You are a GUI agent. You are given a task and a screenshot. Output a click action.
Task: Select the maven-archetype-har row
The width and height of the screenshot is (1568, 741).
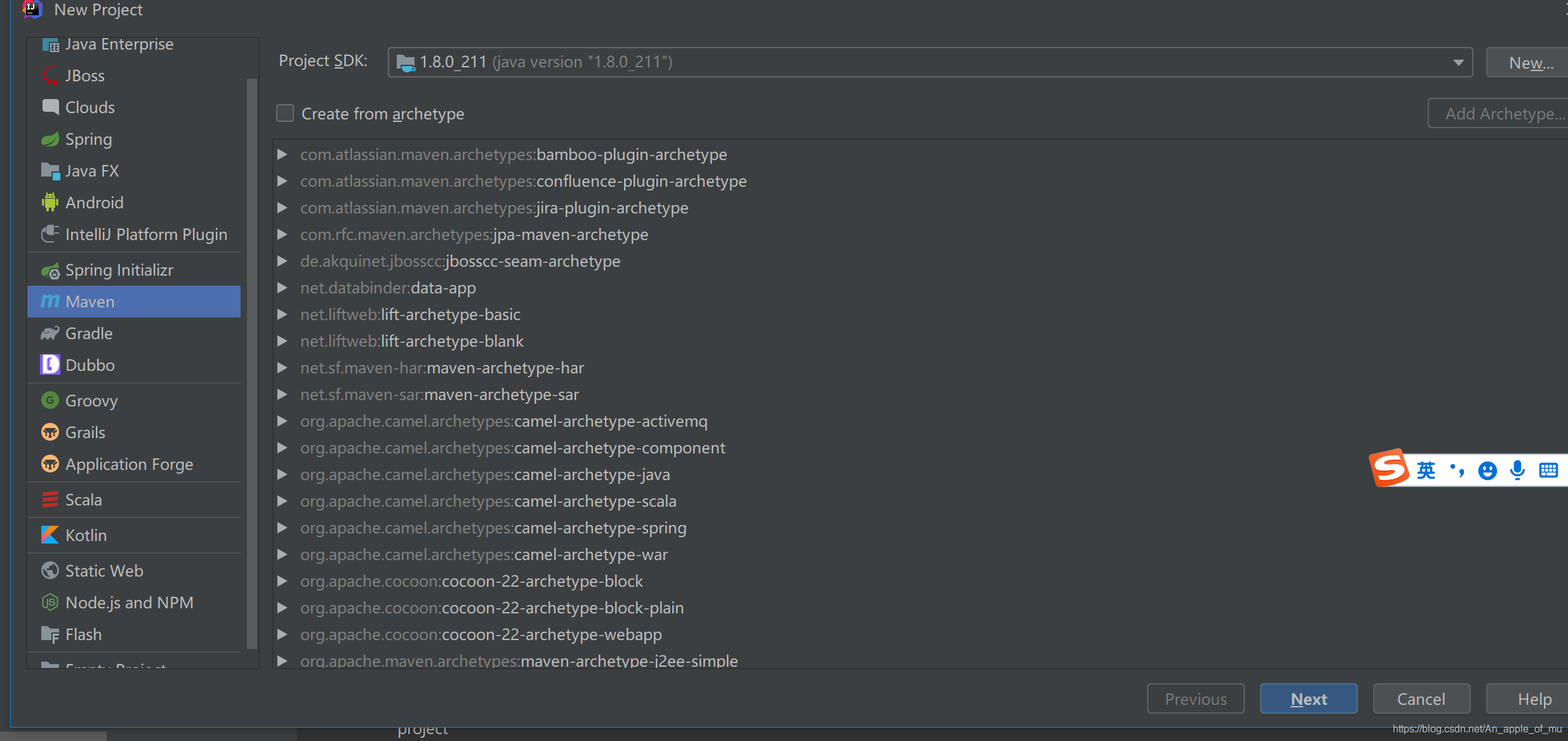tap(920, 368)
